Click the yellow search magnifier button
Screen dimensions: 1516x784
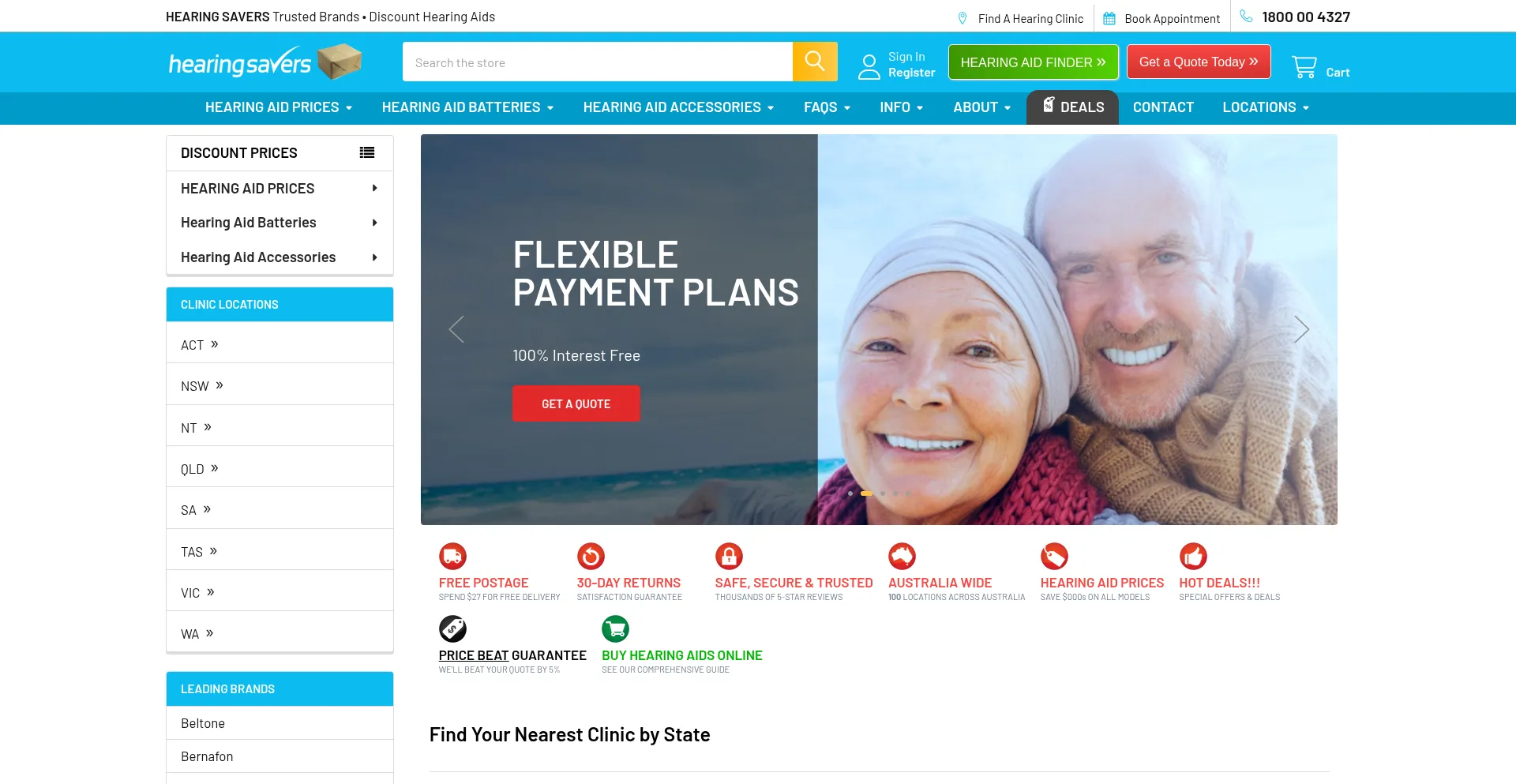pos(815,62)
